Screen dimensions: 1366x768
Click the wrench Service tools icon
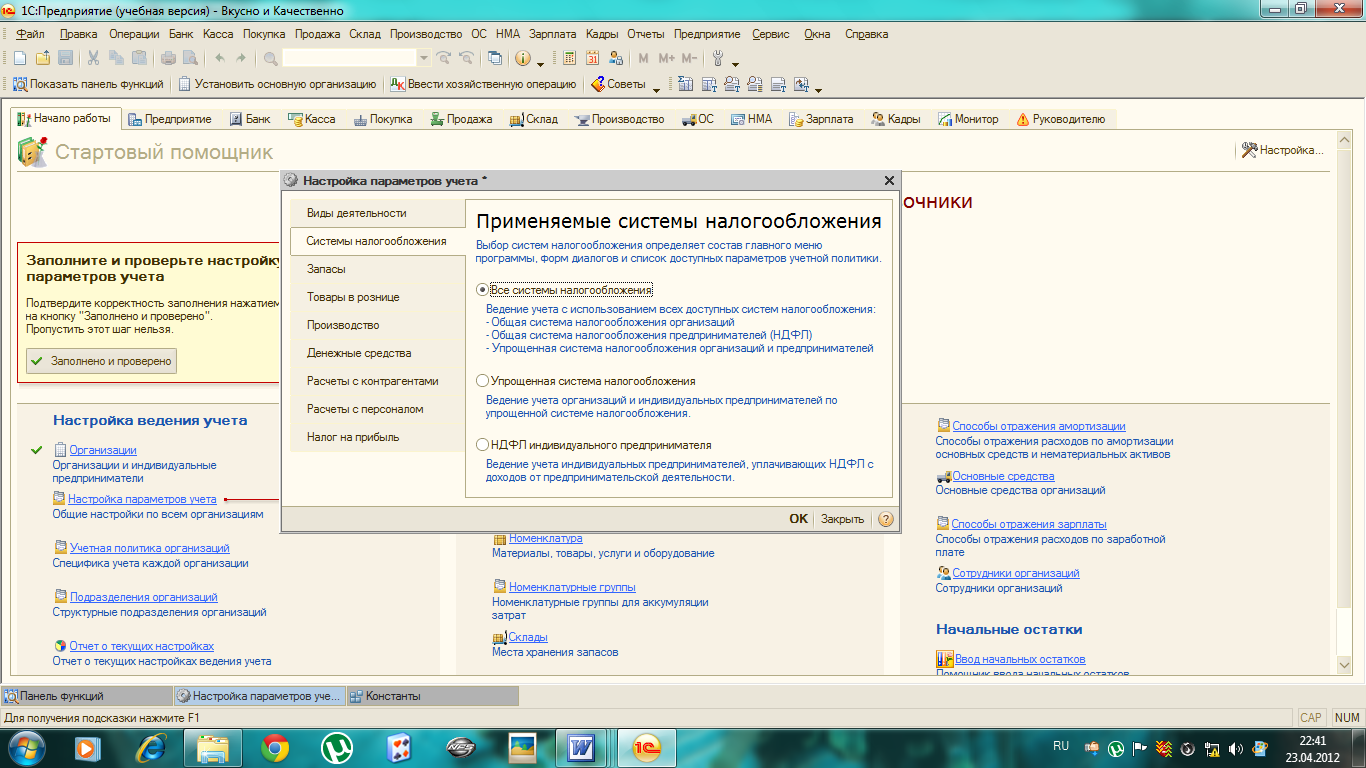(x=718, y=58)
